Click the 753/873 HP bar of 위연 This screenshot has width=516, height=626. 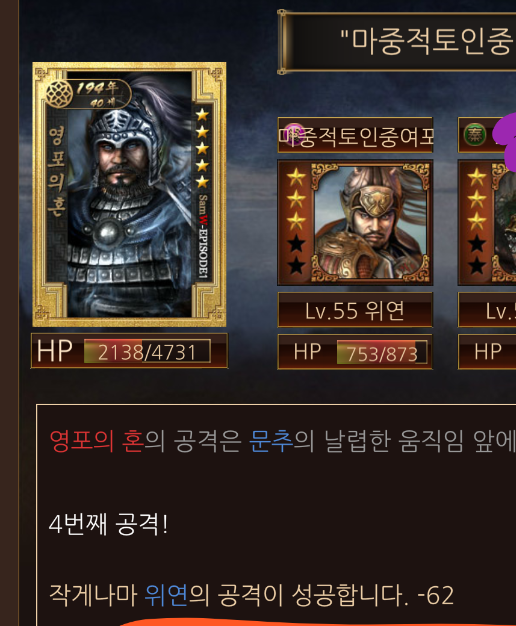point(382,352)
